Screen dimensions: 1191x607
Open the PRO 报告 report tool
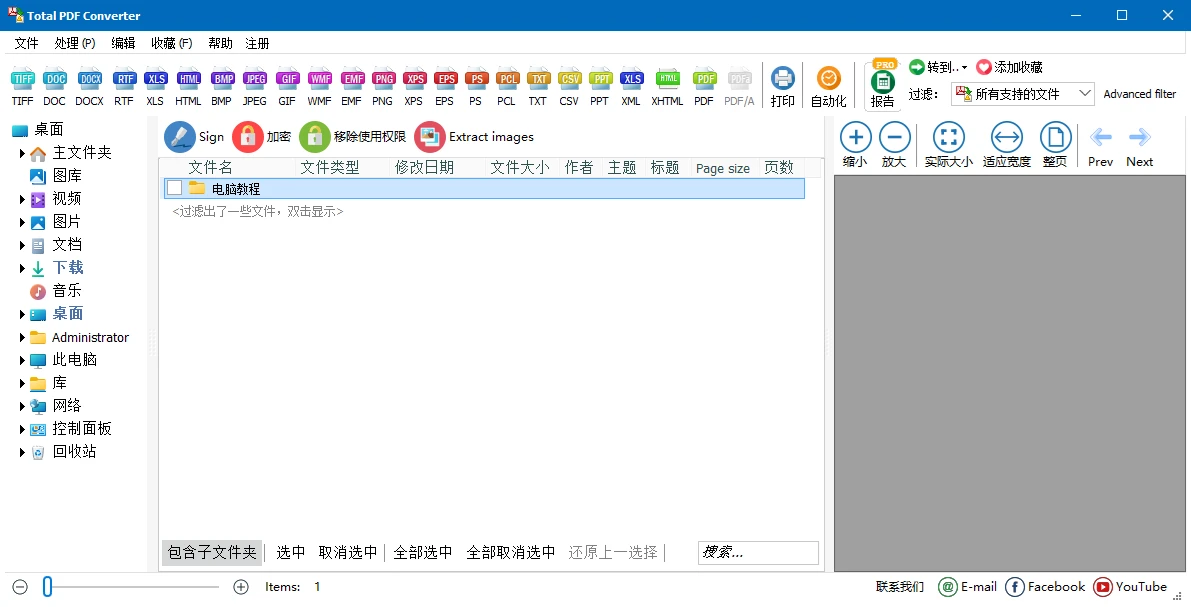pyautogui.click(x=883, y=84)
